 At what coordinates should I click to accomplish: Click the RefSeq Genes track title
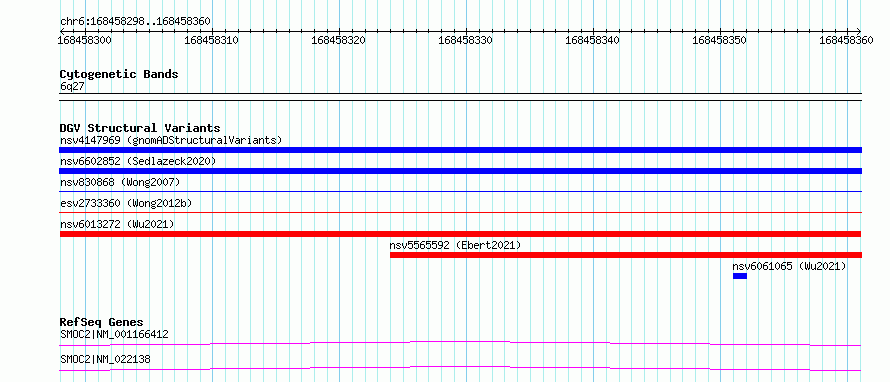tap(102, 322)
